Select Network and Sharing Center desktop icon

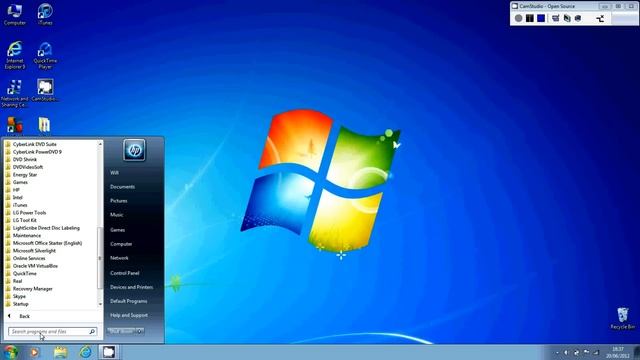click(15, 93)
